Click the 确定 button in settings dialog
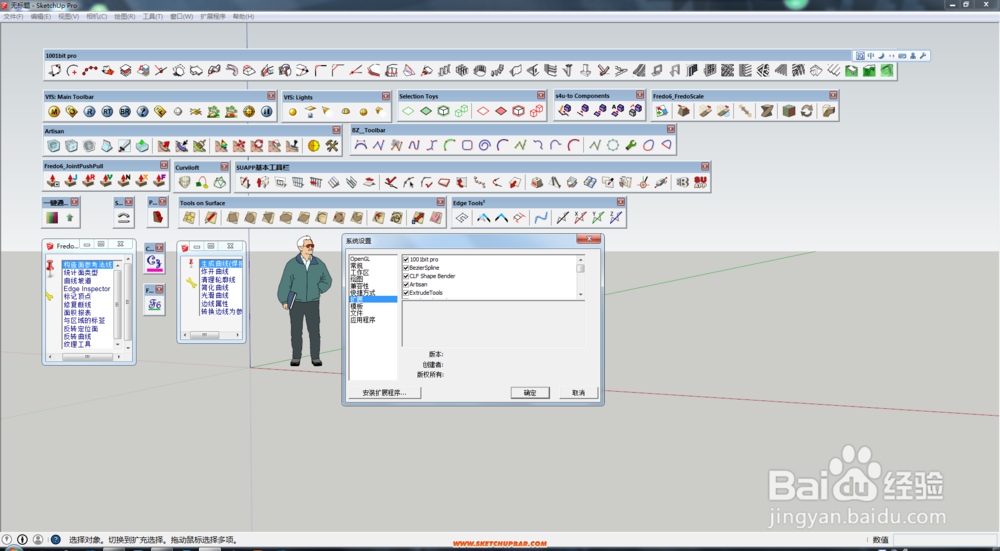Viewport: 1000px width, 551px height. coord(530,393)
